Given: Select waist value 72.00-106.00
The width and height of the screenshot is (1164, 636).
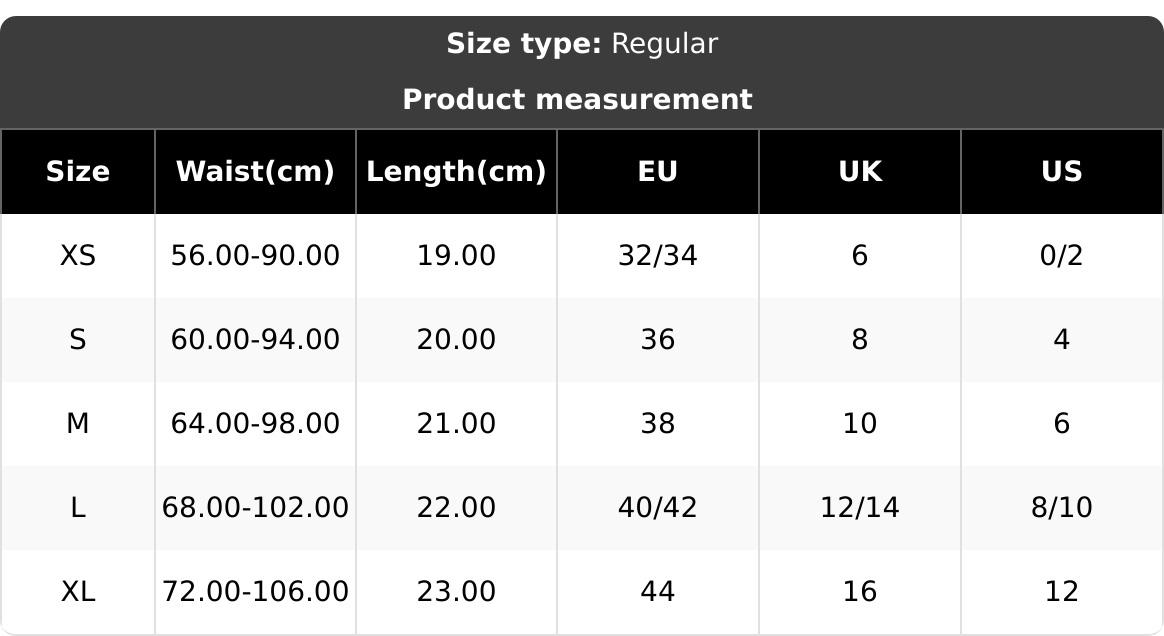Looking at the screenshot, I should [255, 592].
